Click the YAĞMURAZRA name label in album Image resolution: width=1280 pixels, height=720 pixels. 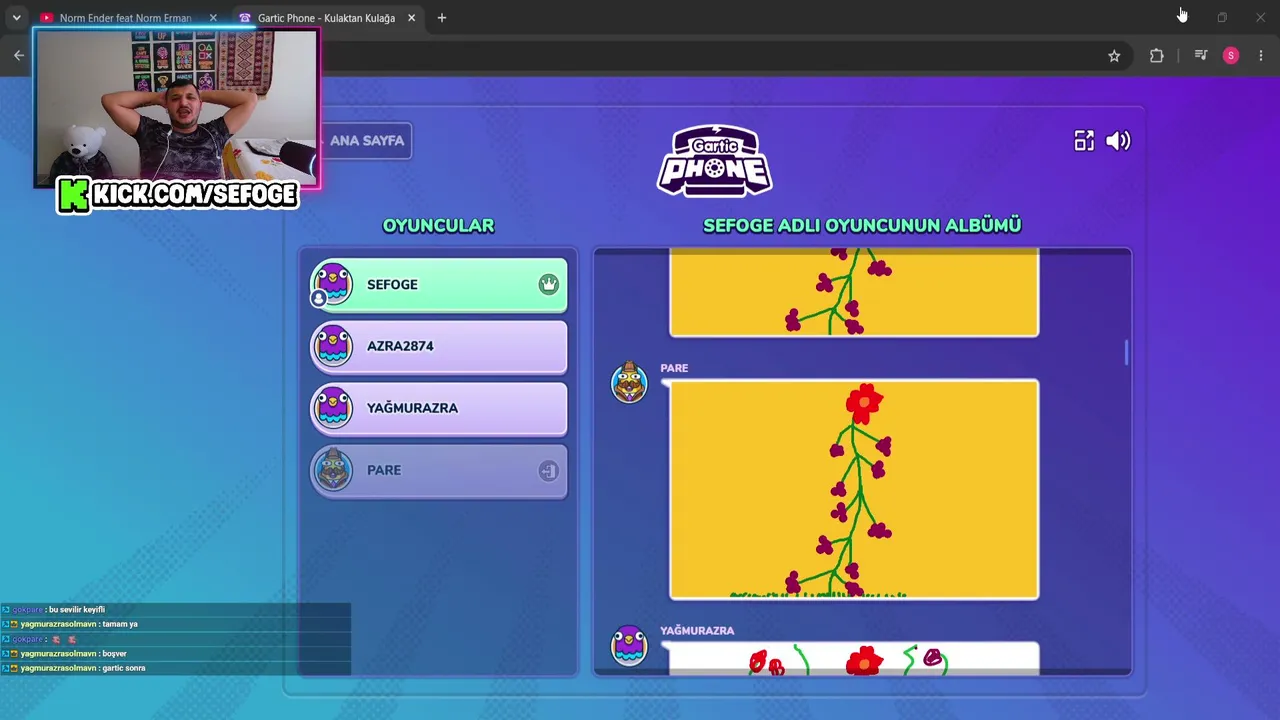click(x=697, y=631)
